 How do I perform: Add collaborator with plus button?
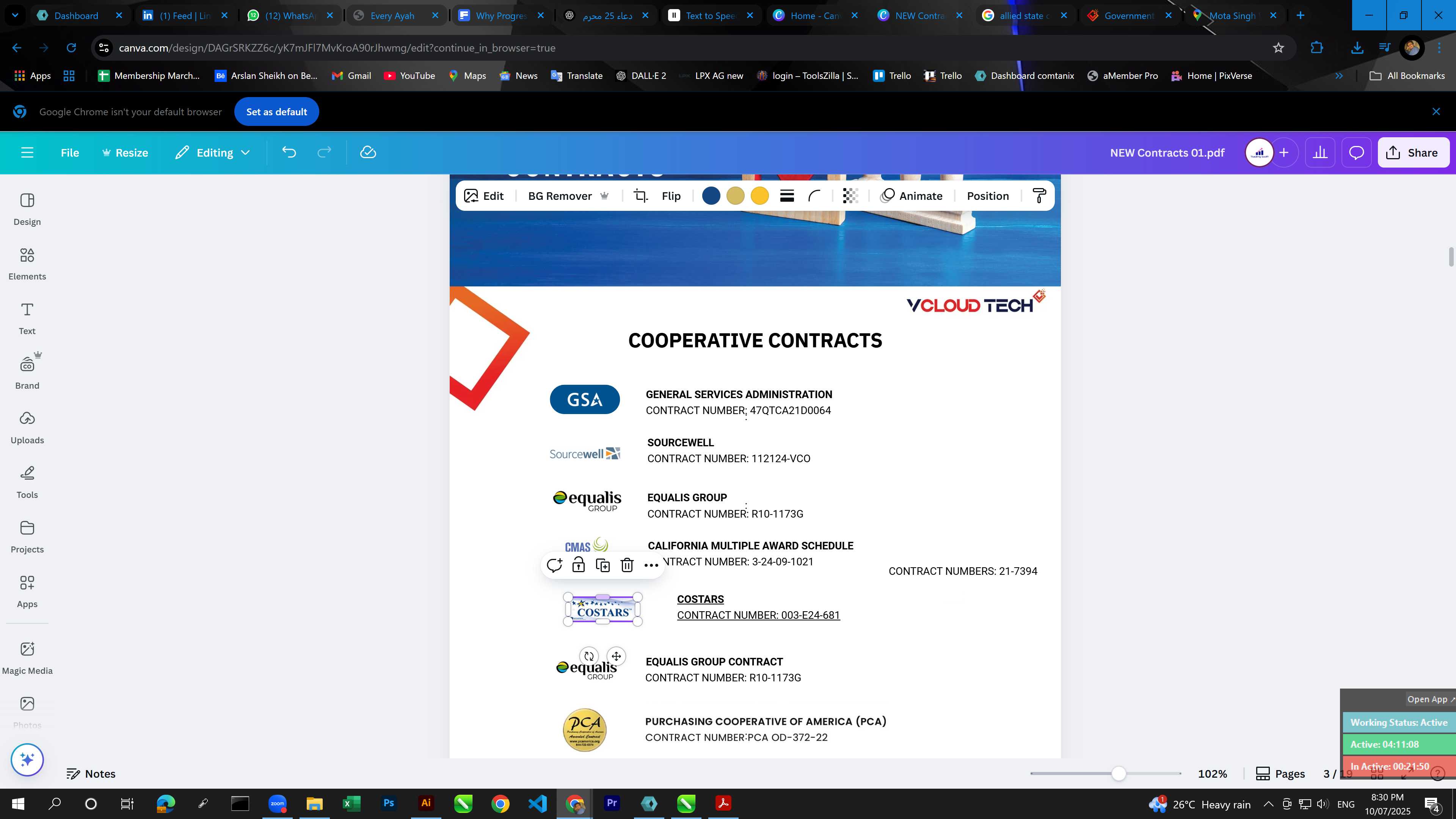pos(1284,152)
